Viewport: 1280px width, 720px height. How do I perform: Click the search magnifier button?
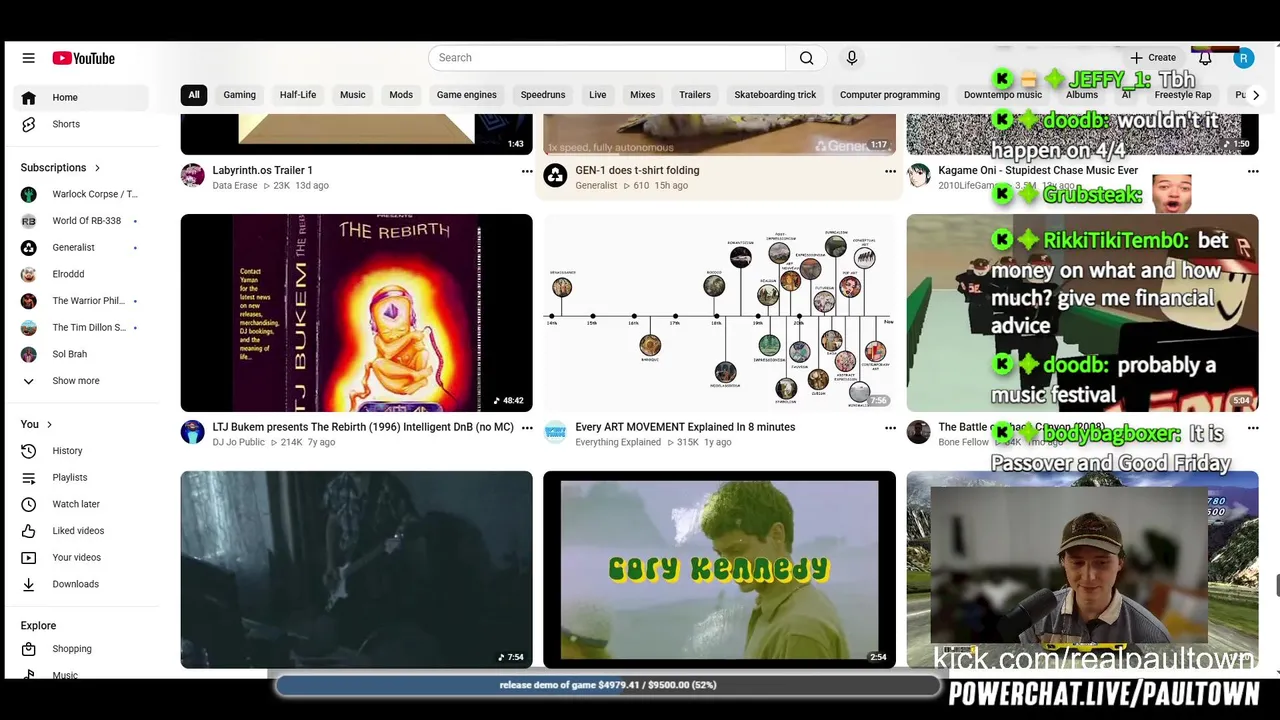pyautogui.click(x=806, y=58)
